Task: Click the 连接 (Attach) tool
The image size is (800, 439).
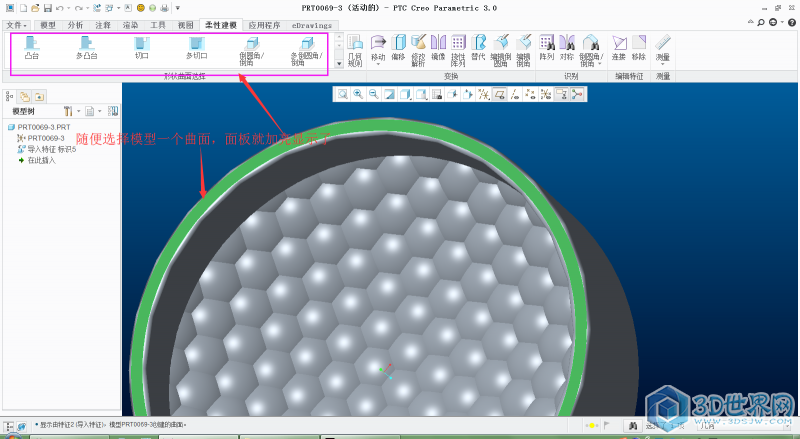Action: pos(619,47)
